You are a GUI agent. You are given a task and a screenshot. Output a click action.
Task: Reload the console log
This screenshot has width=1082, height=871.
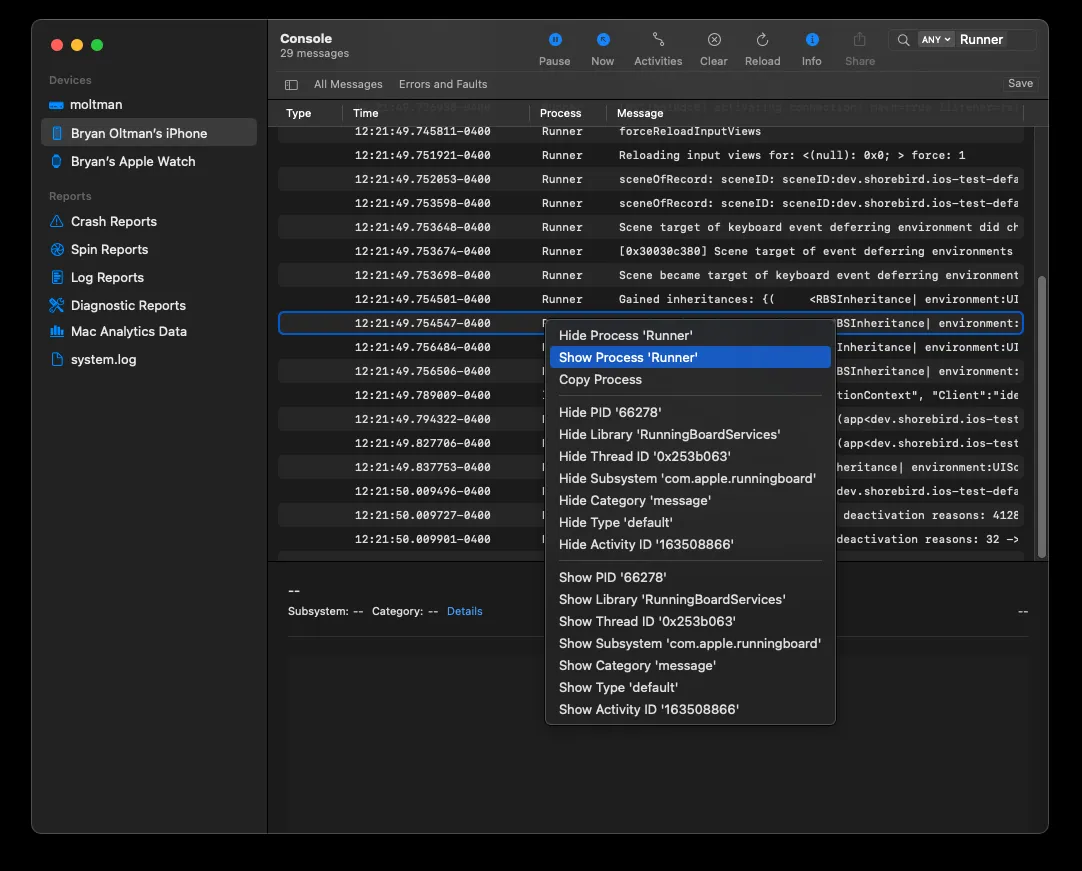(x=763, y=49)
